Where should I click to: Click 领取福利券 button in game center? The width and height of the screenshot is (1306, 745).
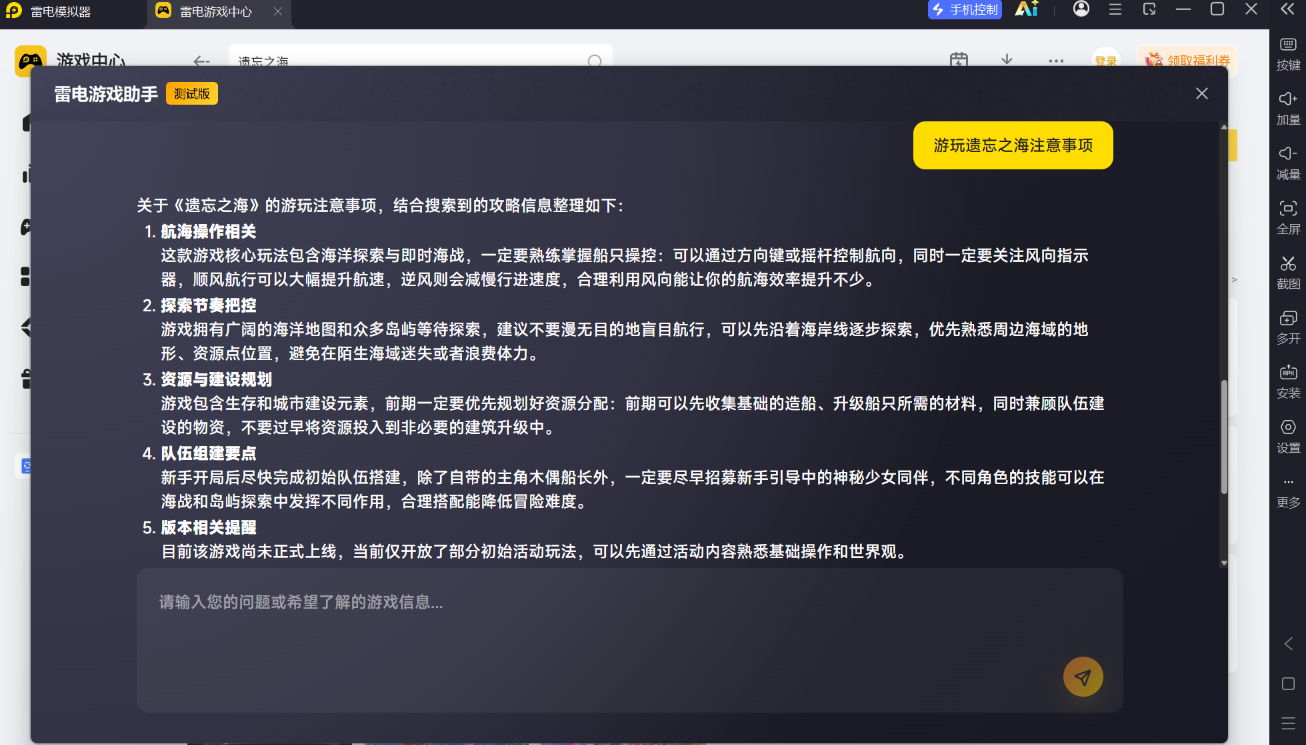point(1186,60)
